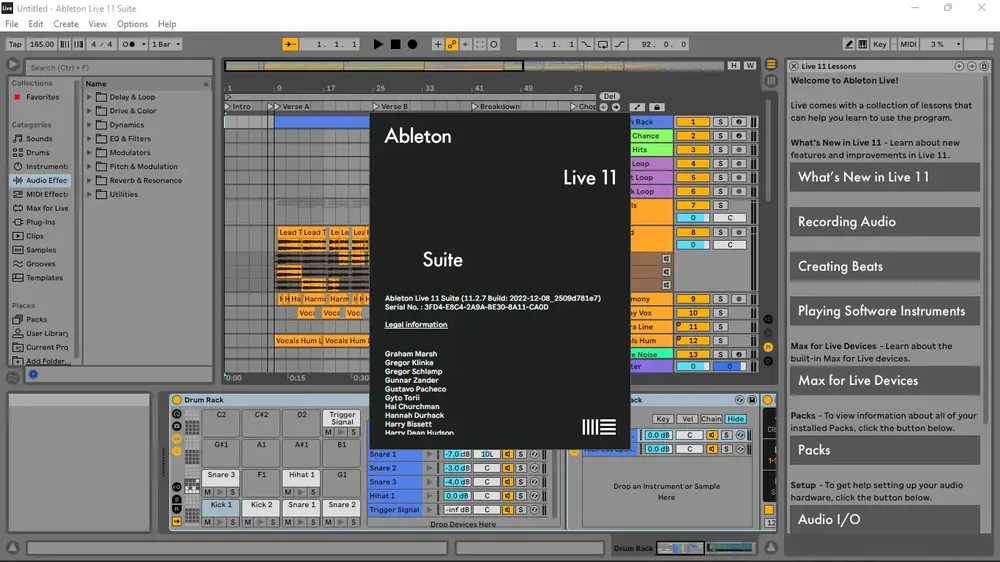
Task: Activate the automation arm link icon
Action: pyautogui.click(x=452, y=44)
